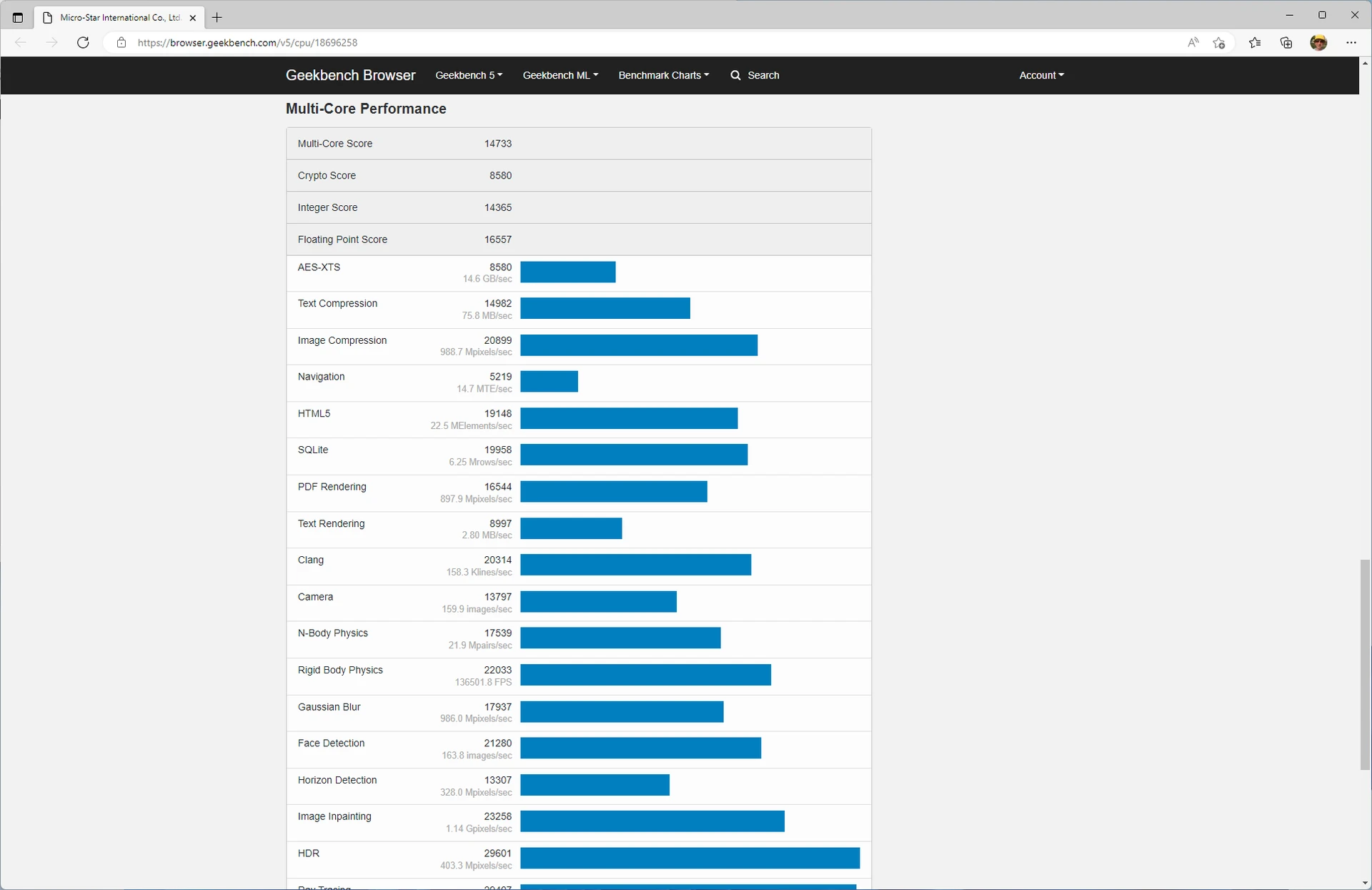Click the HTML5 row label
Viewport: 1372px width, 890px height.
314,414
